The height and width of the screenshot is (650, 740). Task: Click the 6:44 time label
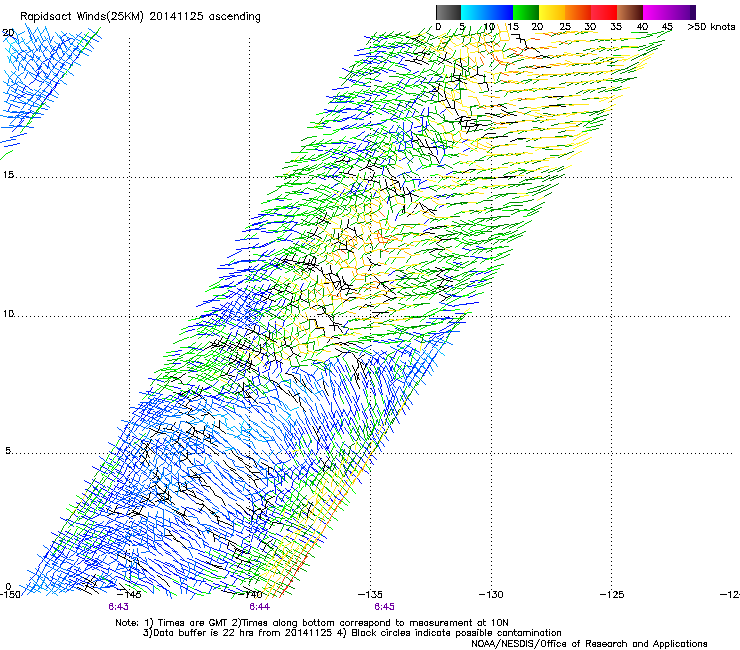260,607
